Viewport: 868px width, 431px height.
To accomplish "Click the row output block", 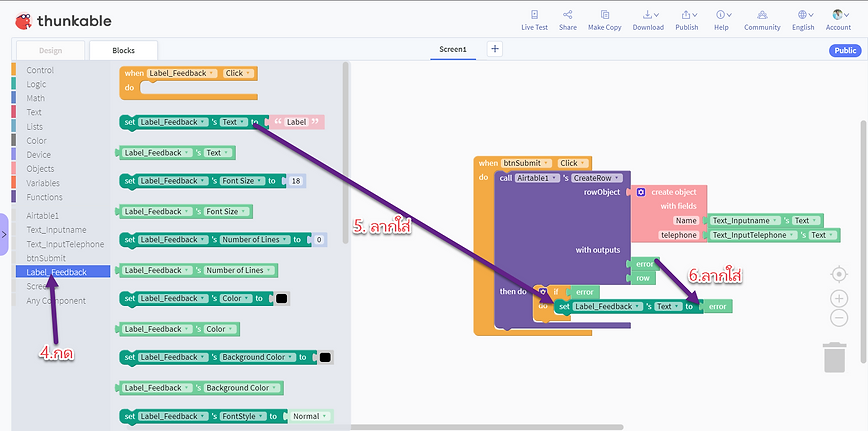I will point(642,278).
